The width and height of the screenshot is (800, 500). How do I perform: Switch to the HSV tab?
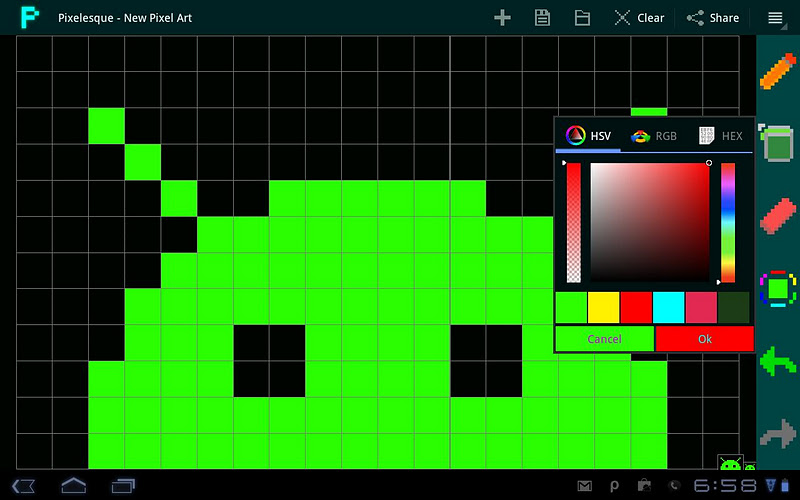click(588, 136)
